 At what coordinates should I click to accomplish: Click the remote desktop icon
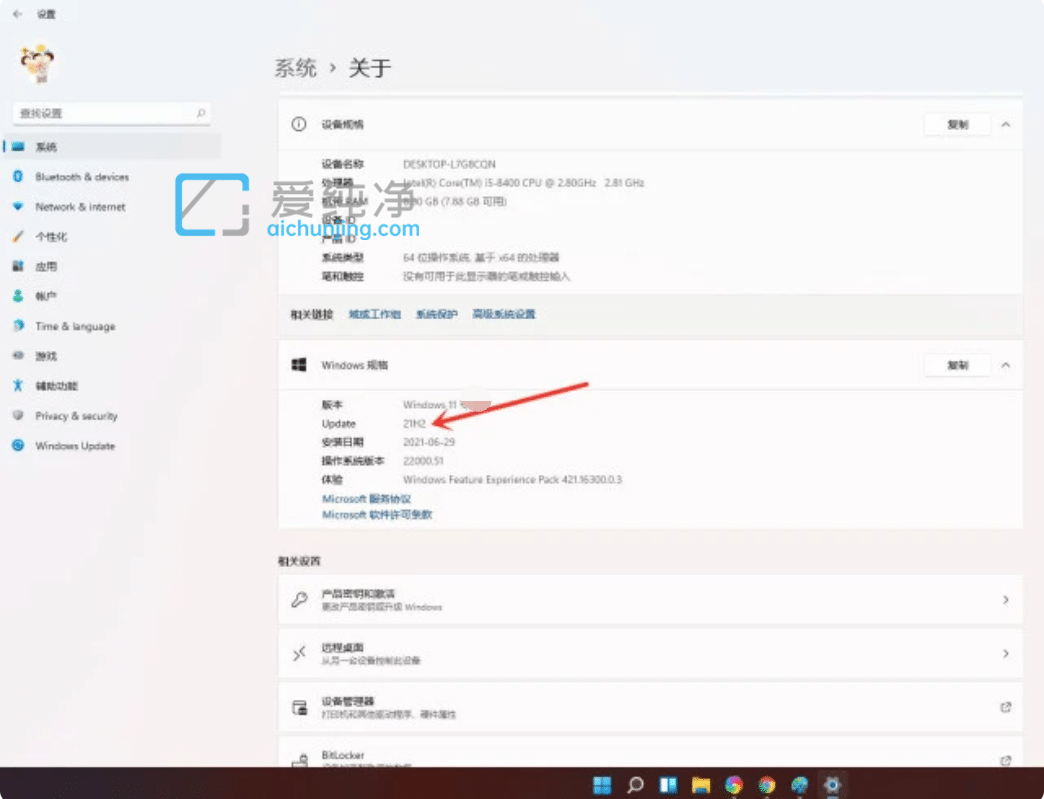click(299, 654)
